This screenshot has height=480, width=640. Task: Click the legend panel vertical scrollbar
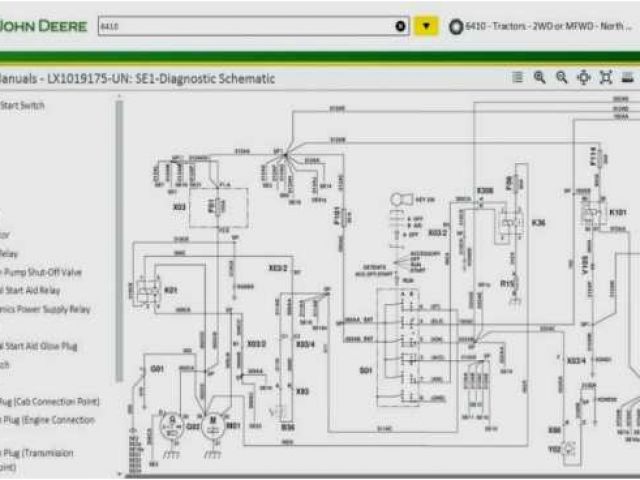pyautogui.click(x=119, y=240)
